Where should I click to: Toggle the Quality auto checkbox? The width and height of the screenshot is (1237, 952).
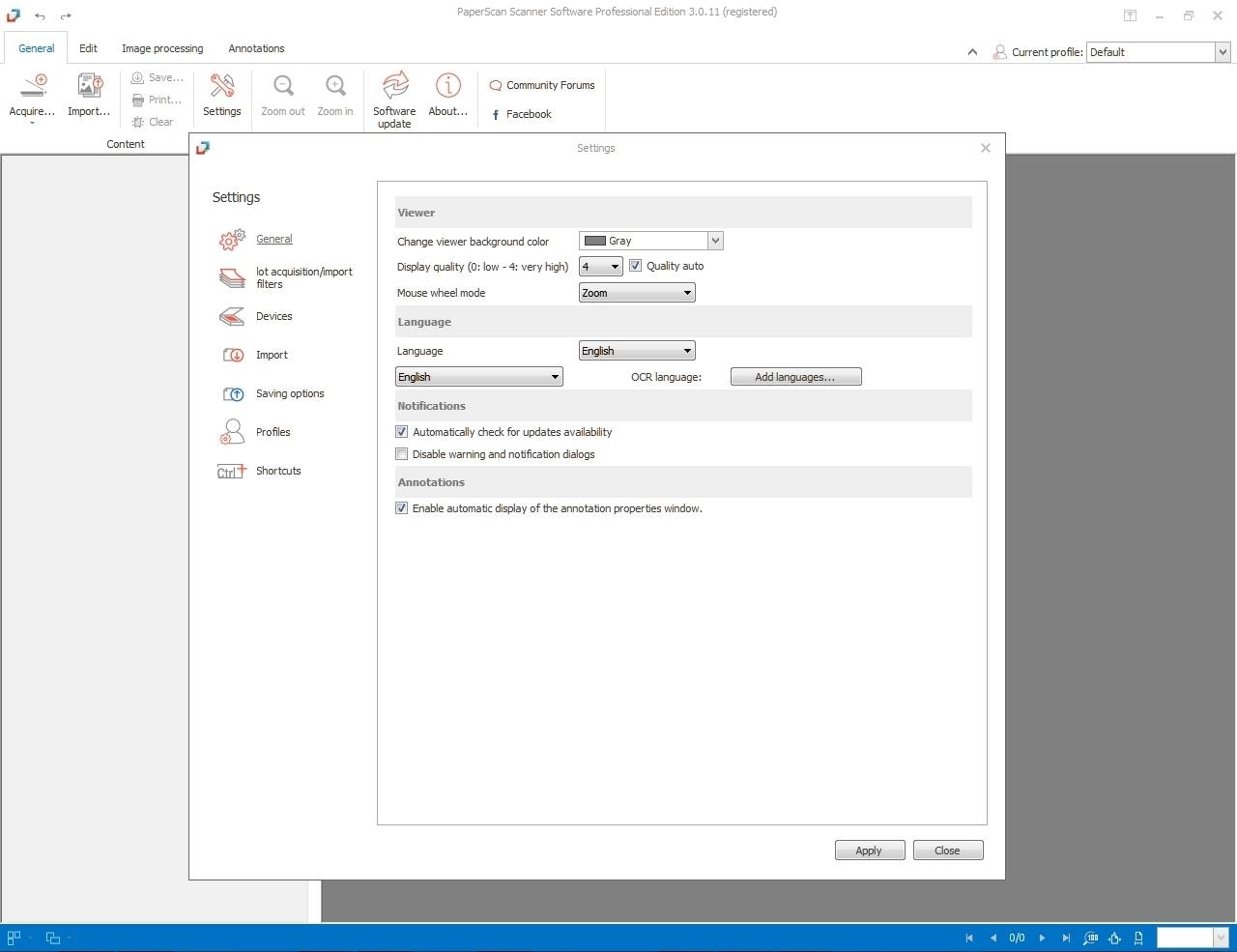(636, 266)
